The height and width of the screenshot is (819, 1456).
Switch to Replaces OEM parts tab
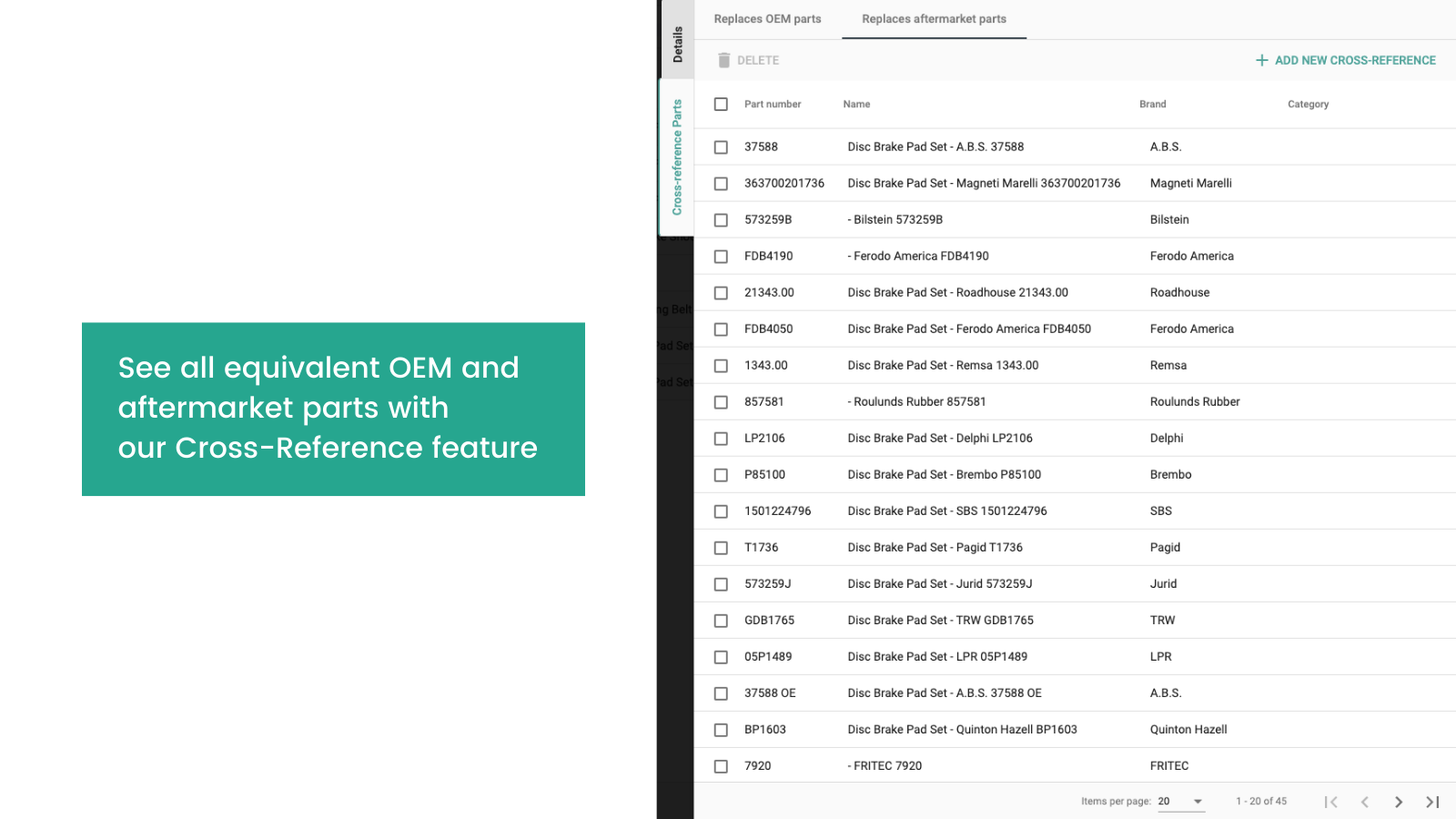tap(767, 19)
